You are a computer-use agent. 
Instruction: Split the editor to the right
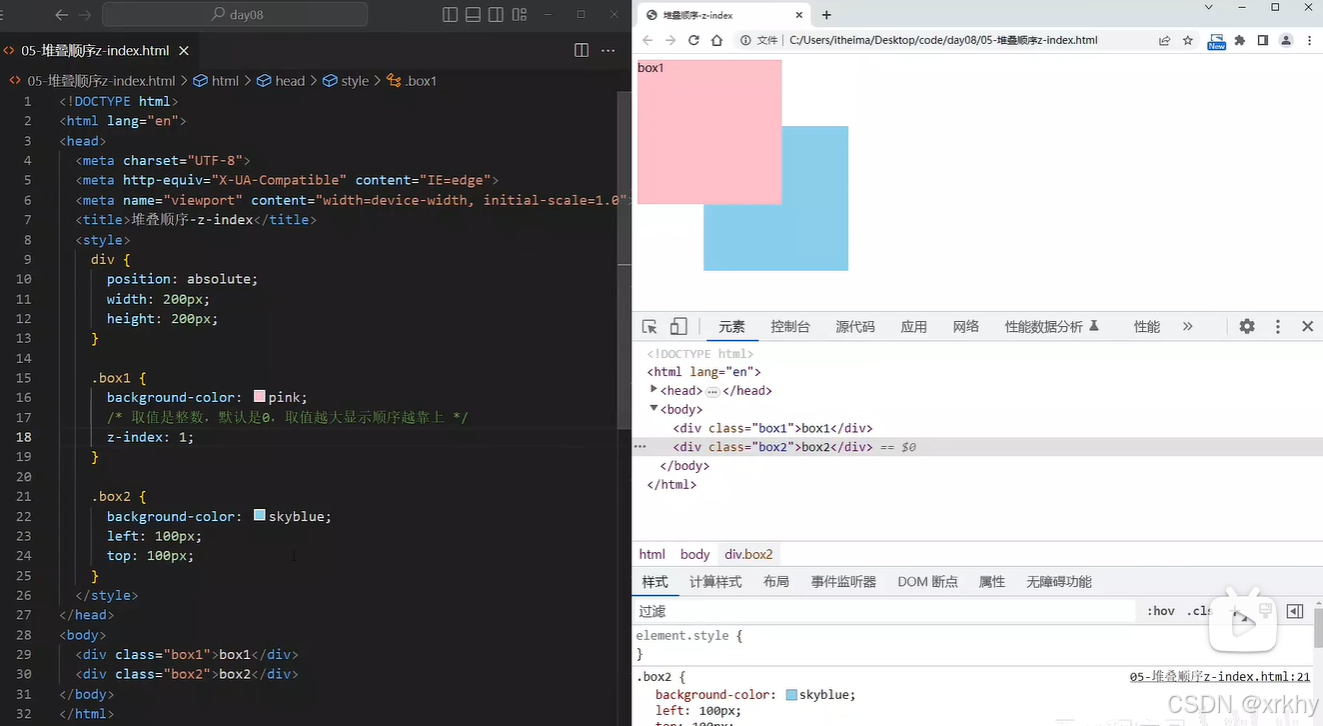(x=581, y=50)
